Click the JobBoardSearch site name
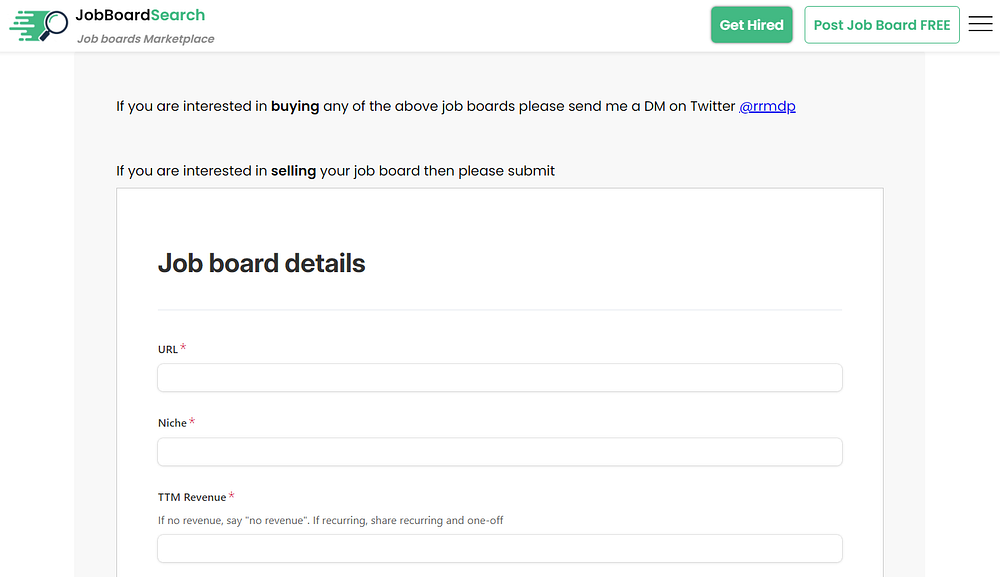Viewport: 1000px width, 577px height. tap(140, 15)
